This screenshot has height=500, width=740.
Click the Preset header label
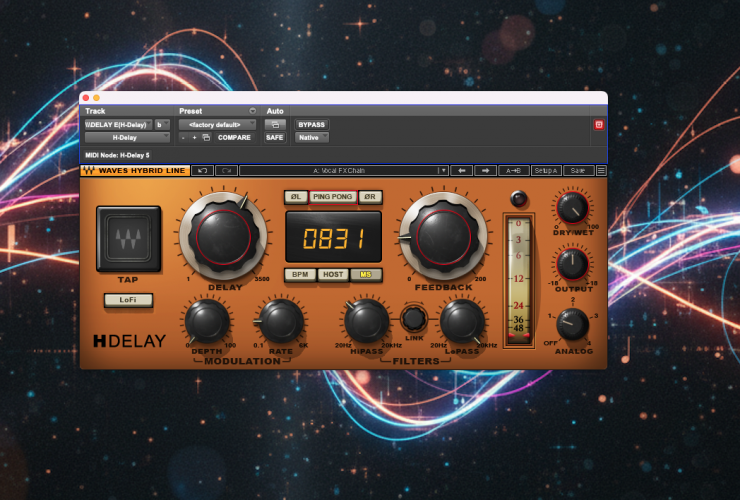tap(191, 111)
